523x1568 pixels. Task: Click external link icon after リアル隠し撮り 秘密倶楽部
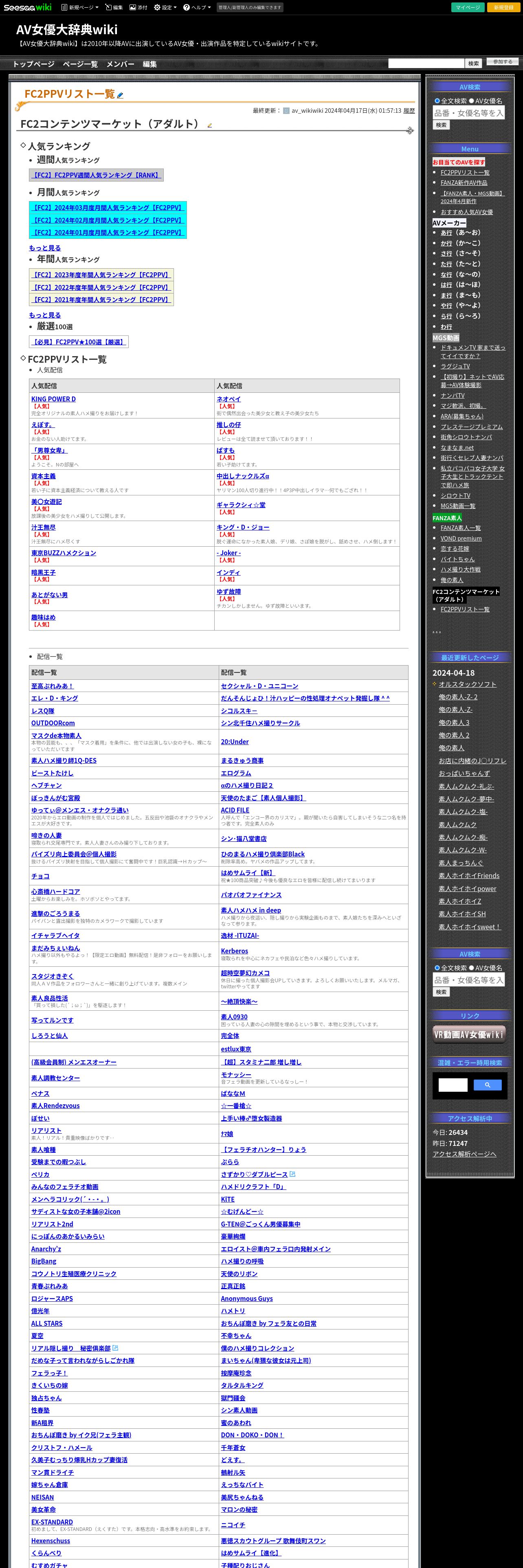click(116, 1348)
